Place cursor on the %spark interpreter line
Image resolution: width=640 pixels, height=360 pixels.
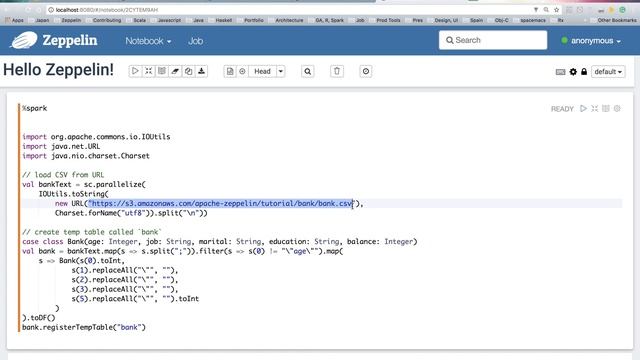(x=35, y=108)
